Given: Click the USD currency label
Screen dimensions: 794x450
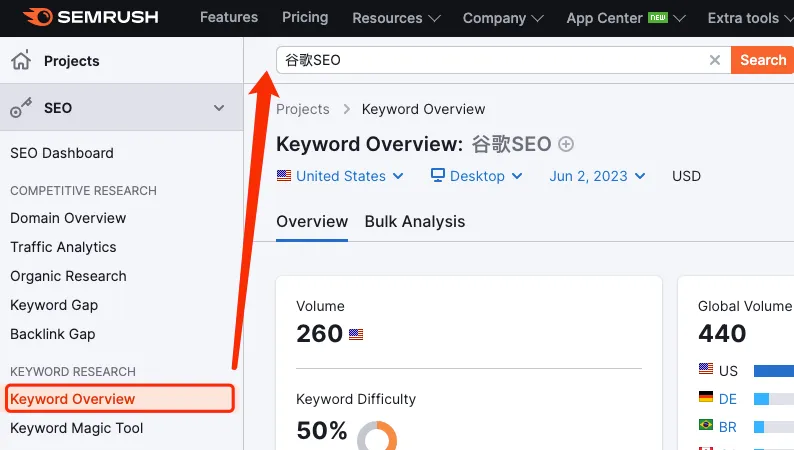Looking at the screenshot, I should [686, 176].
